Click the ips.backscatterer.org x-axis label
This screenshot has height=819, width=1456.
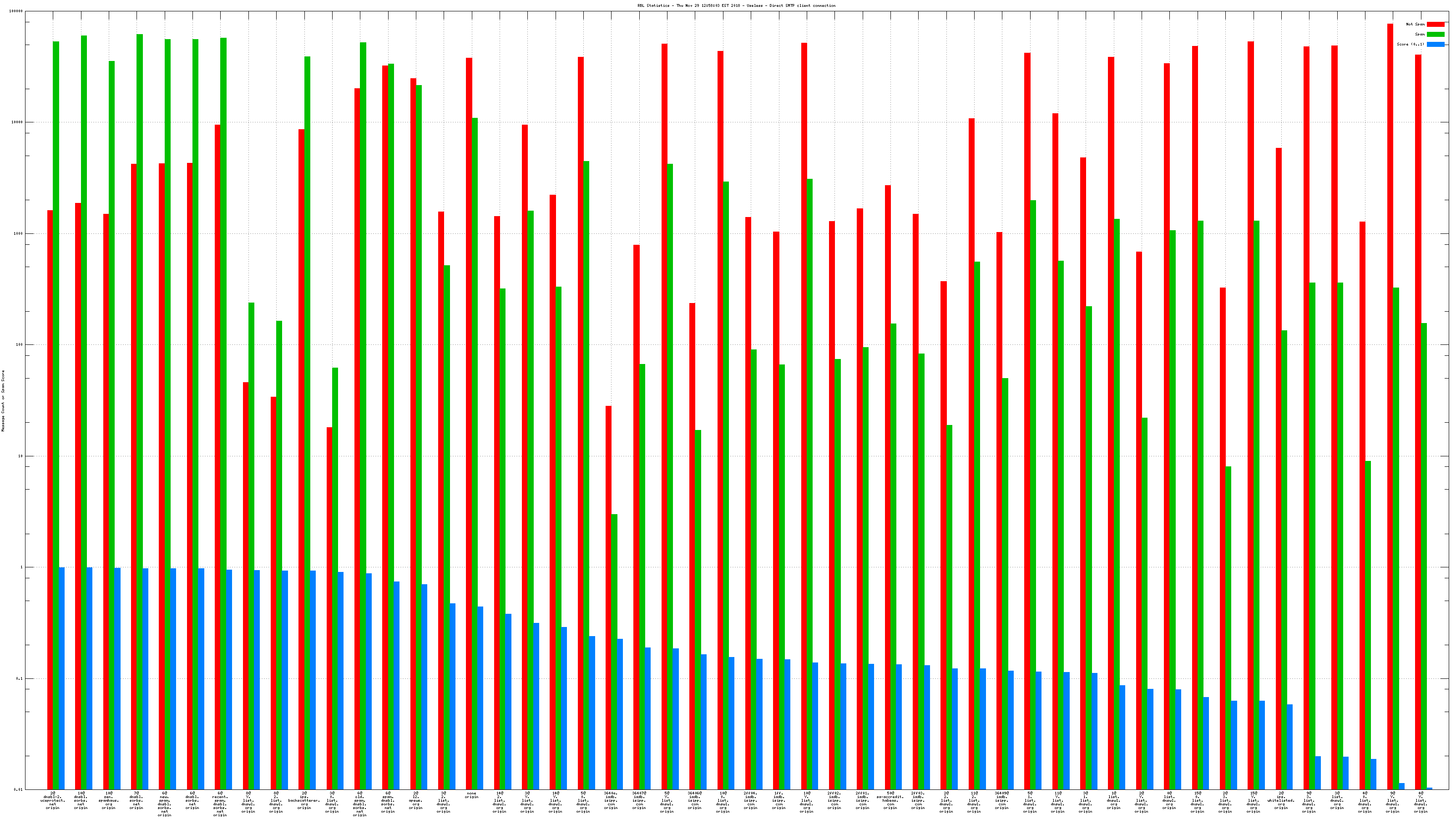tap(304, 800)
